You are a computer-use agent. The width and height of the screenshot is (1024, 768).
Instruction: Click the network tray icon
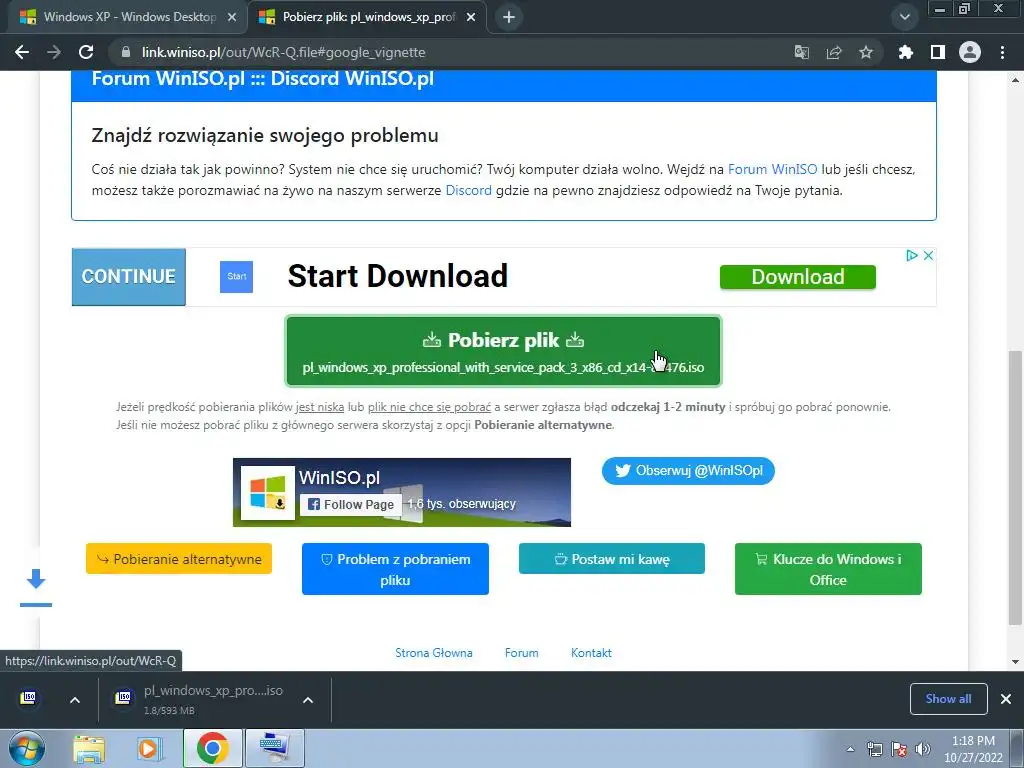(x=874, y=749)
